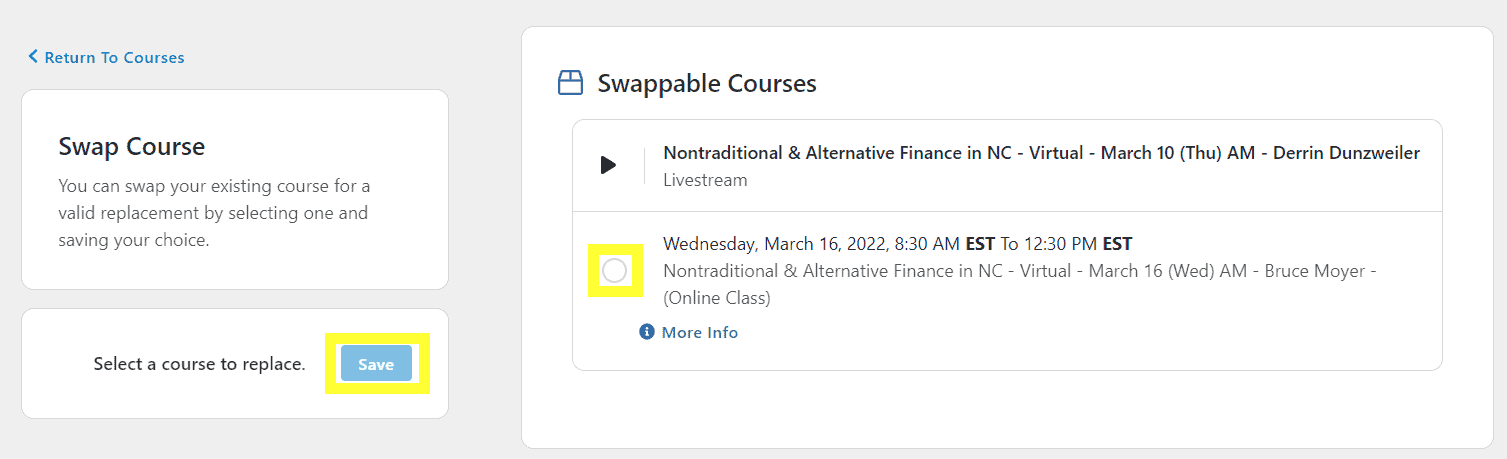Click the blue info circle icon
The width and height of the screenshot is (1507, 459).
tap(647, 332)
